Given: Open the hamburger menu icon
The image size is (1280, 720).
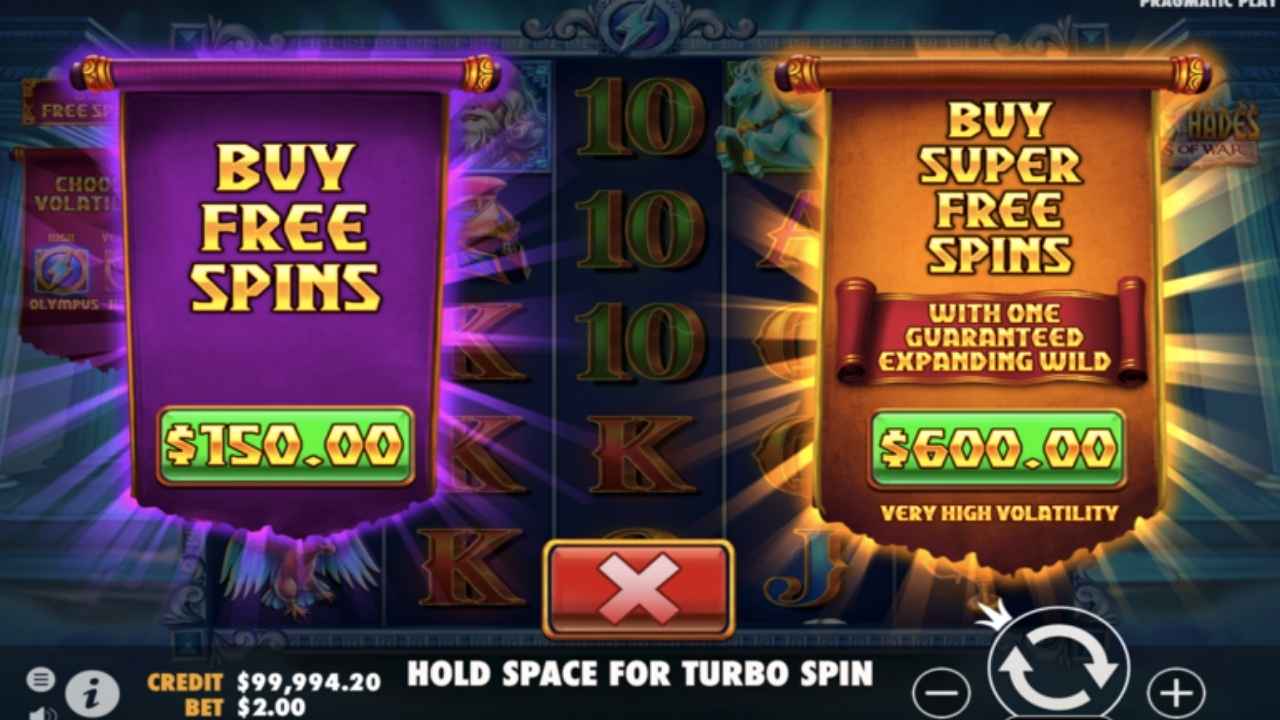Looking at the screenshot, I should [x=40, y=680].
